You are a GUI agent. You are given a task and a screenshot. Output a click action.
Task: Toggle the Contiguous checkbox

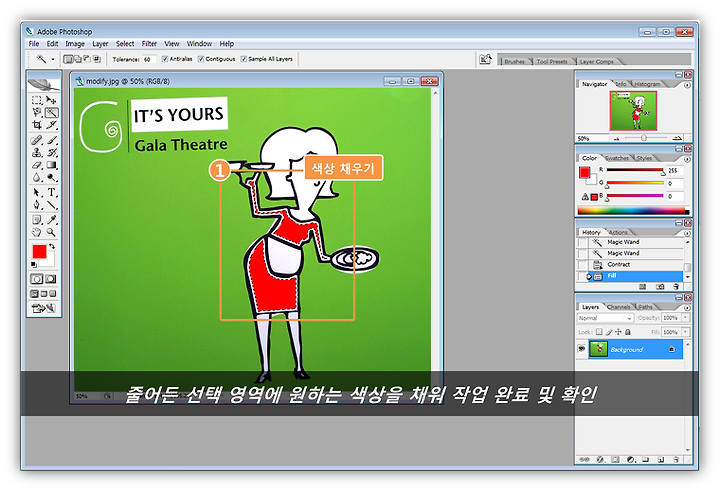(201, 59)
